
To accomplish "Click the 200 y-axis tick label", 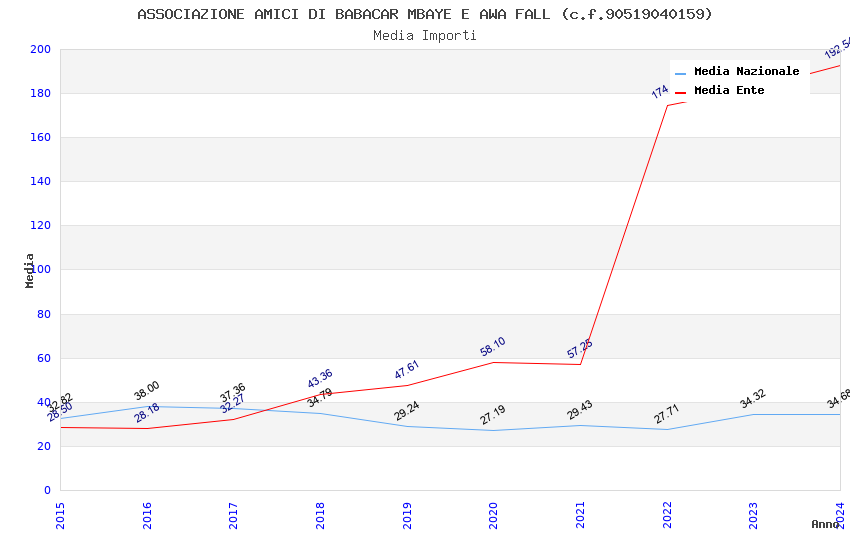I will (x=40, y=49).
